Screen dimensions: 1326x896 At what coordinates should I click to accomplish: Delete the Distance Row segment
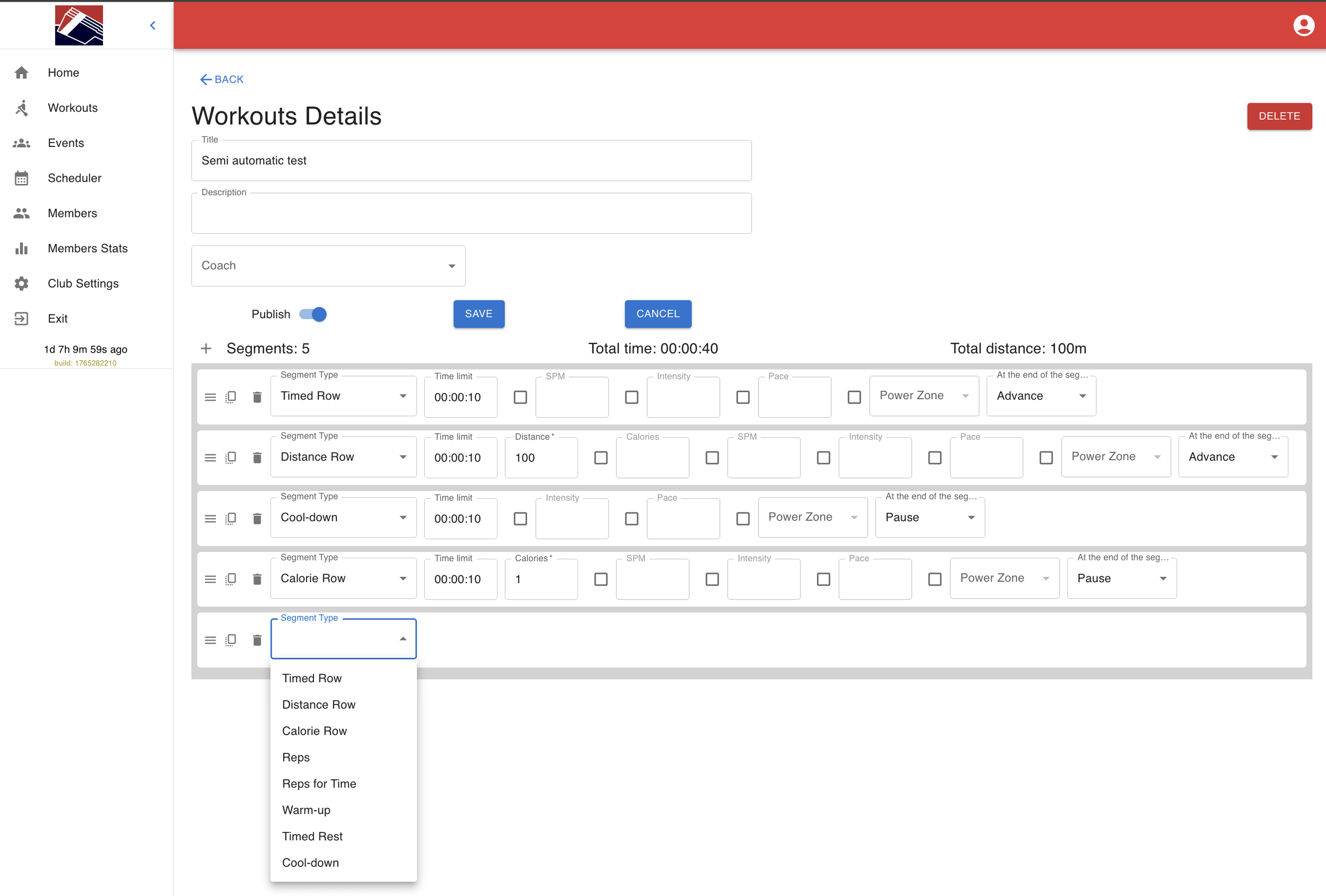point(257,458)
